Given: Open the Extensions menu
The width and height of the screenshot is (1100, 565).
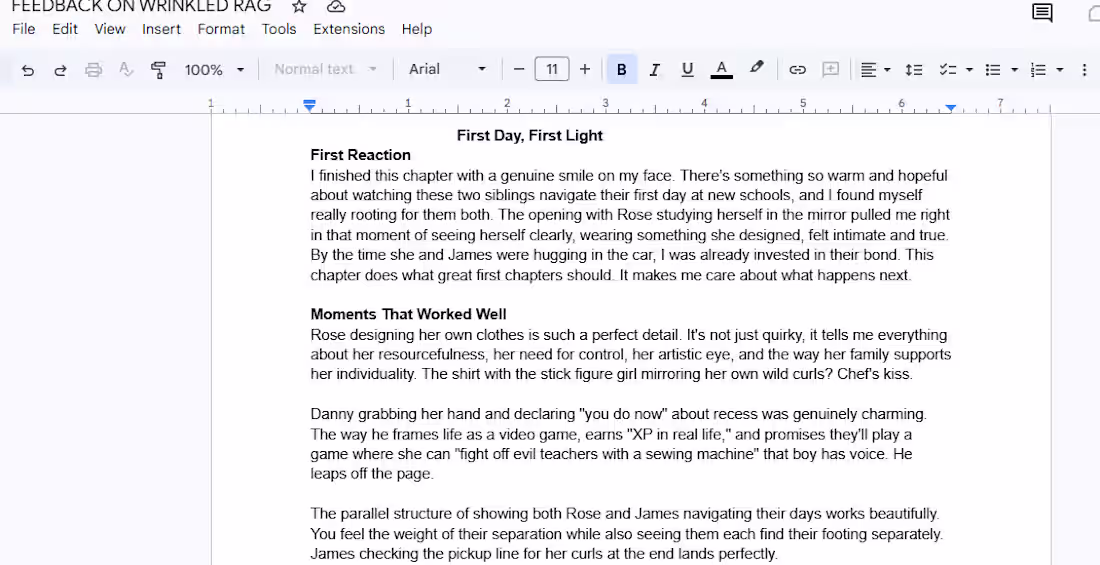Looking at the screenshot, I should pos(349,29).
